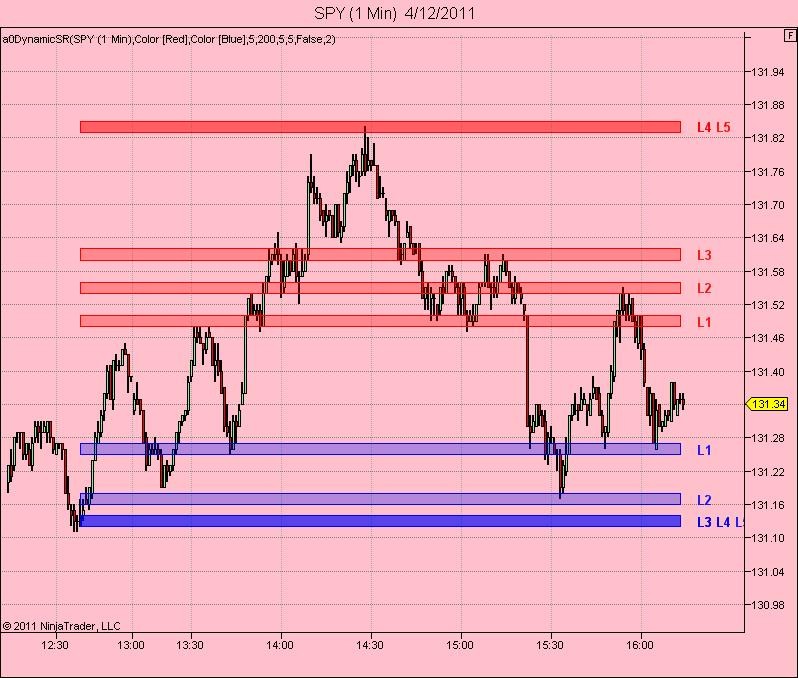Image resolution: width=798 pixels, height=678 pixels.
Task: Click the 131.58 price axis label
Action: (x=768, y=272)
